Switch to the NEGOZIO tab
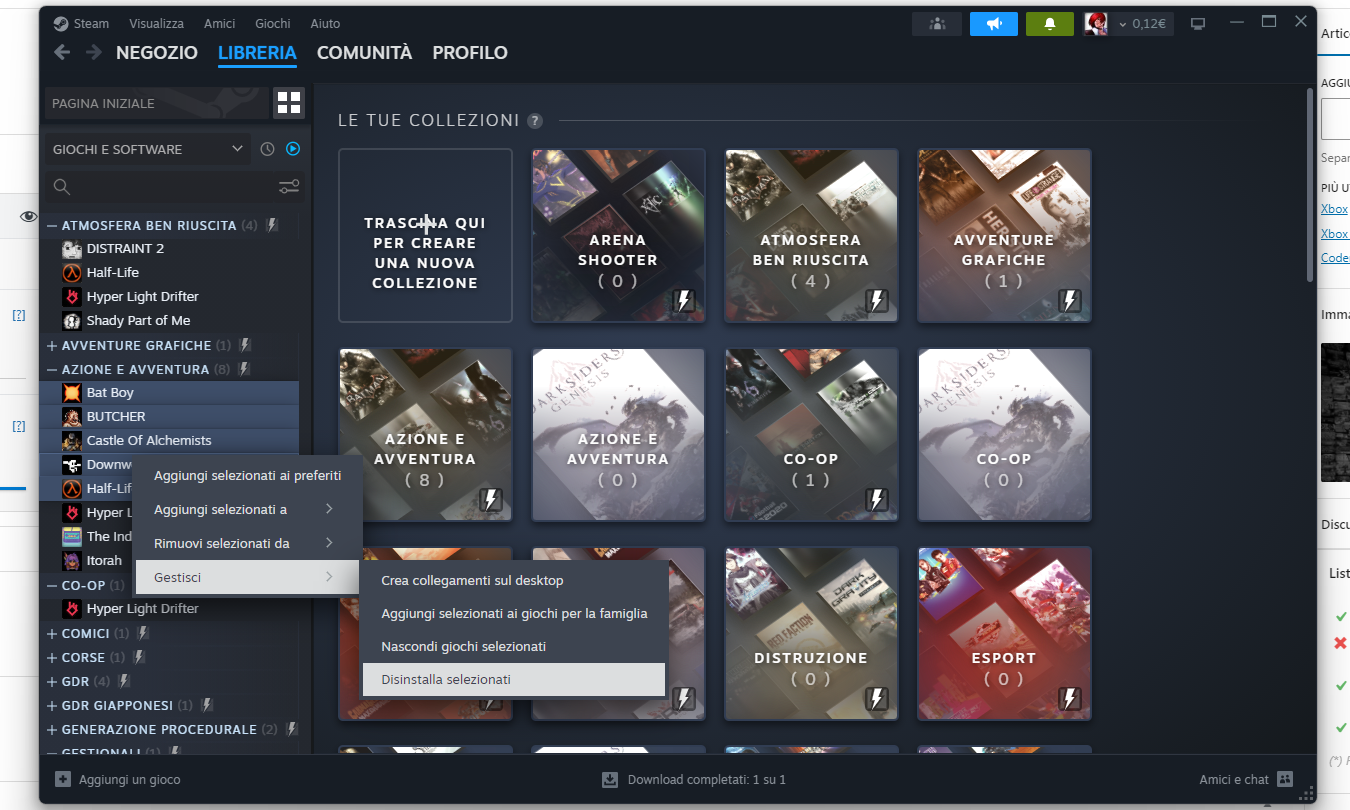Viewport: 1350px width, 810px height. click(157, 53)
